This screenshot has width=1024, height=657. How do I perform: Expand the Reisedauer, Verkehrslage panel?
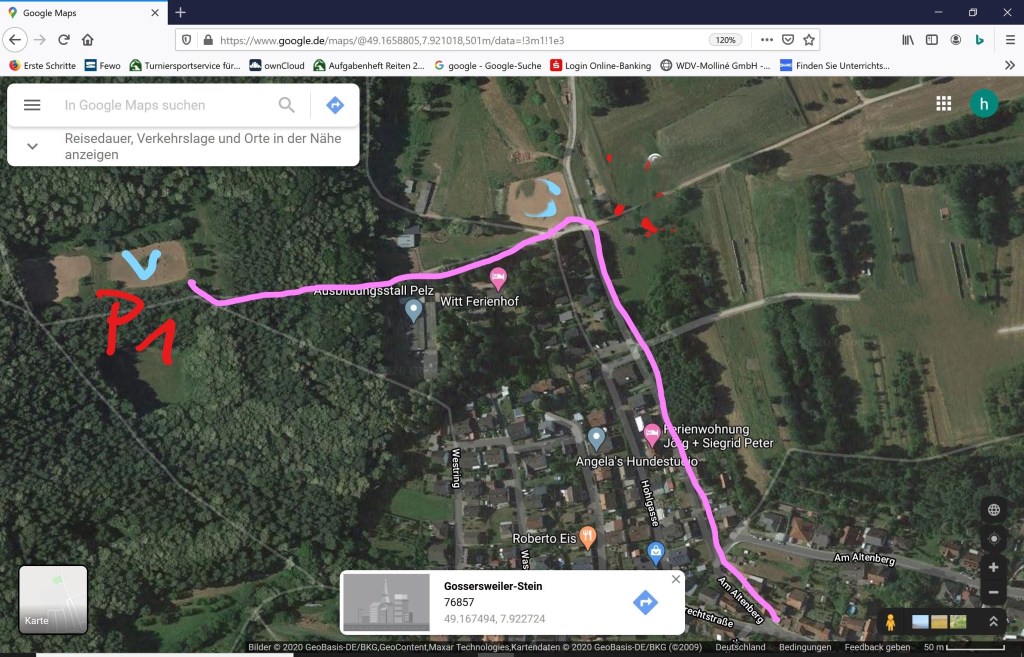point(183,146)
